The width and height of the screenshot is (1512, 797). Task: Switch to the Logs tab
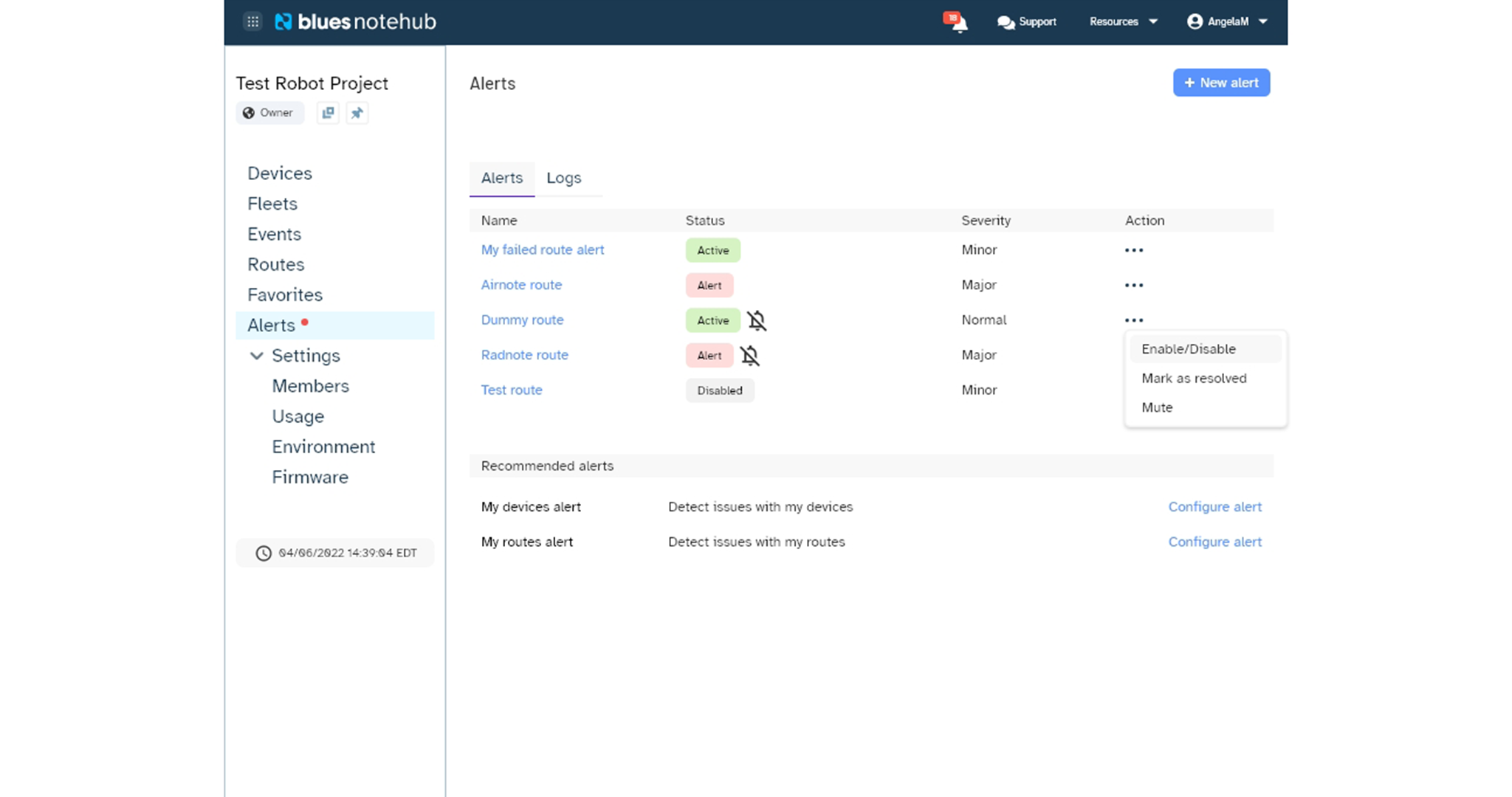pos(564,178)
